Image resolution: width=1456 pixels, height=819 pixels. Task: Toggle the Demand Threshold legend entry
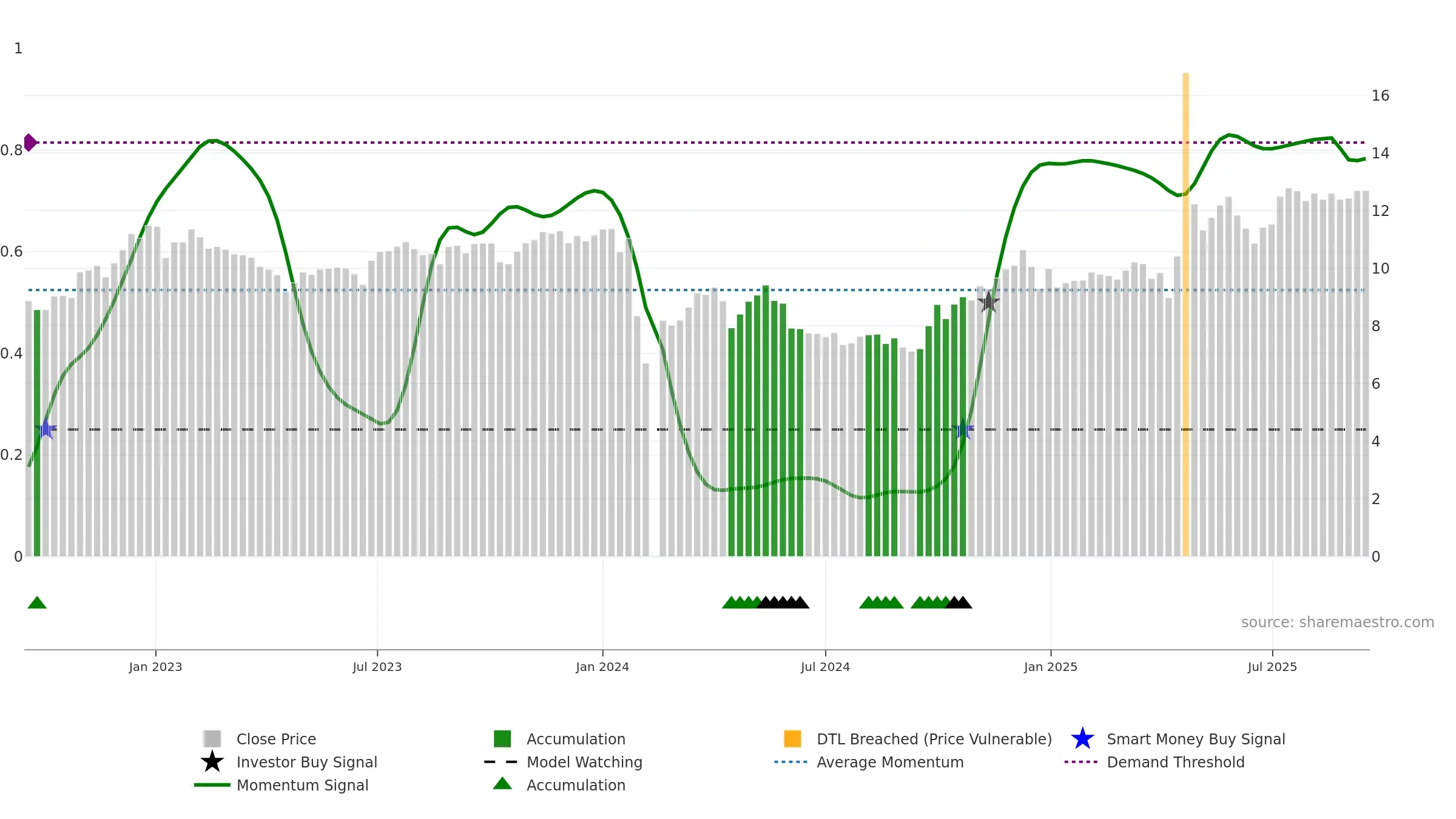tap(1154, 762)
